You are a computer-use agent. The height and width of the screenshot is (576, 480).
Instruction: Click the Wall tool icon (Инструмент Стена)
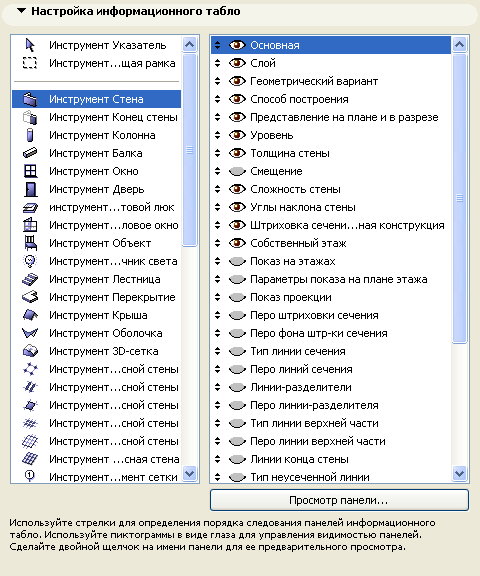[x=30, y=99]
